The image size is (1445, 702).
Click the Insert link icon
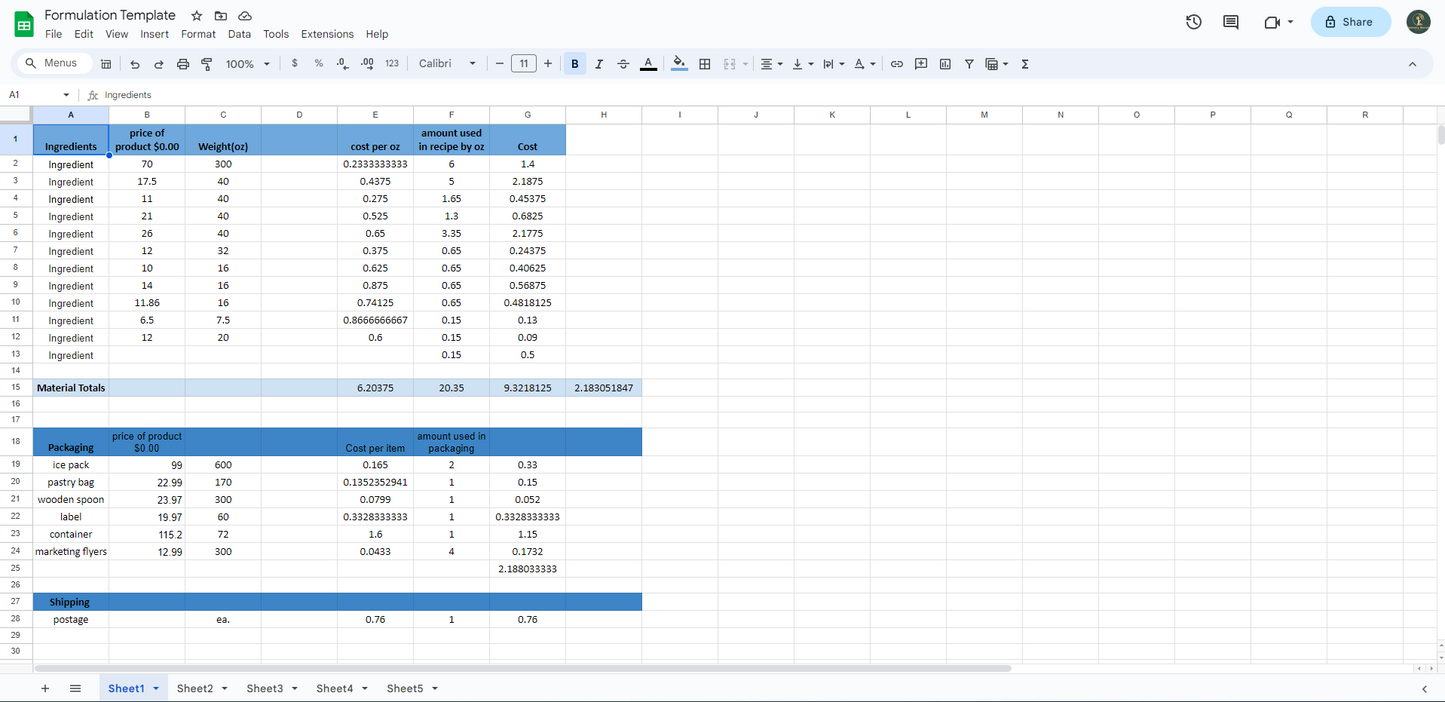[897, 64]
